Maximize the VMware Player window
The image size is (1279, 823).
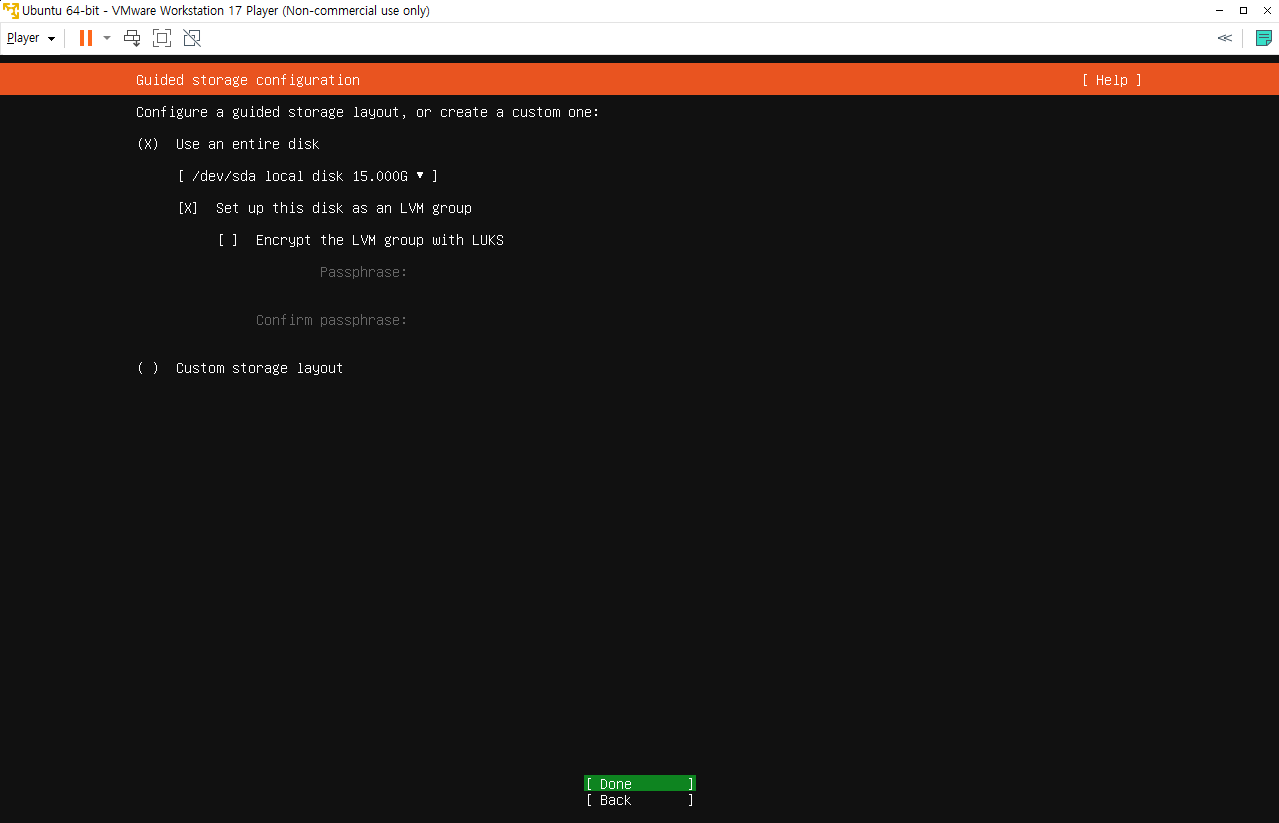[1243, 11]
